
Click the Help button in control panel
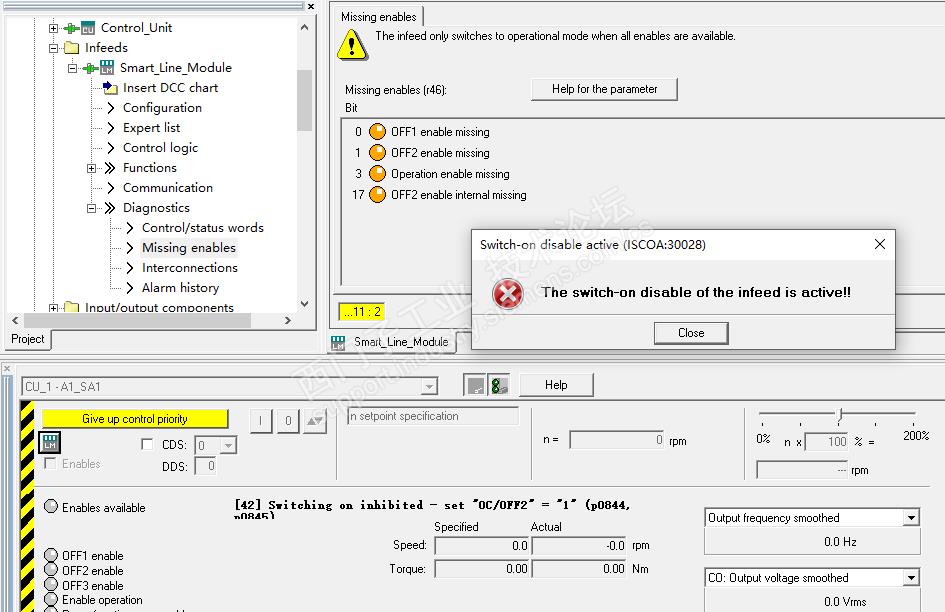(x=556, y=385)
